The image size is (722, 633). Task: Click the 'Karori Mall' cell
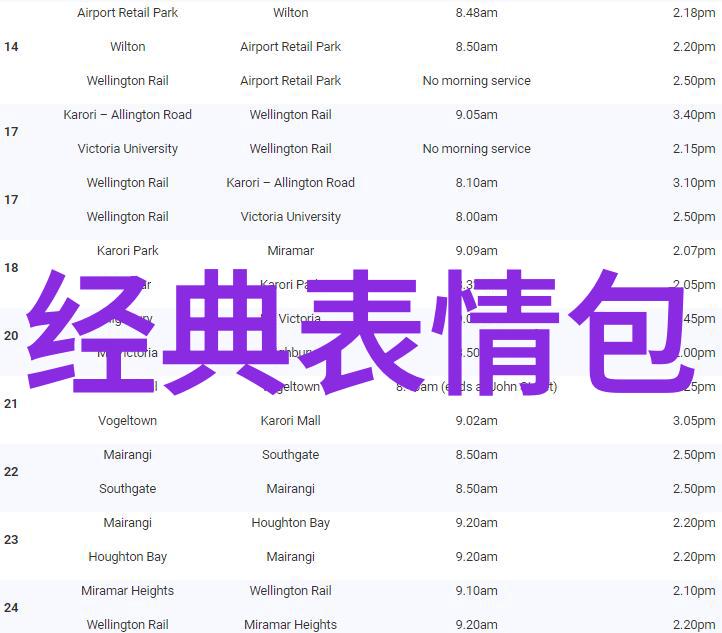coord(291,421)
